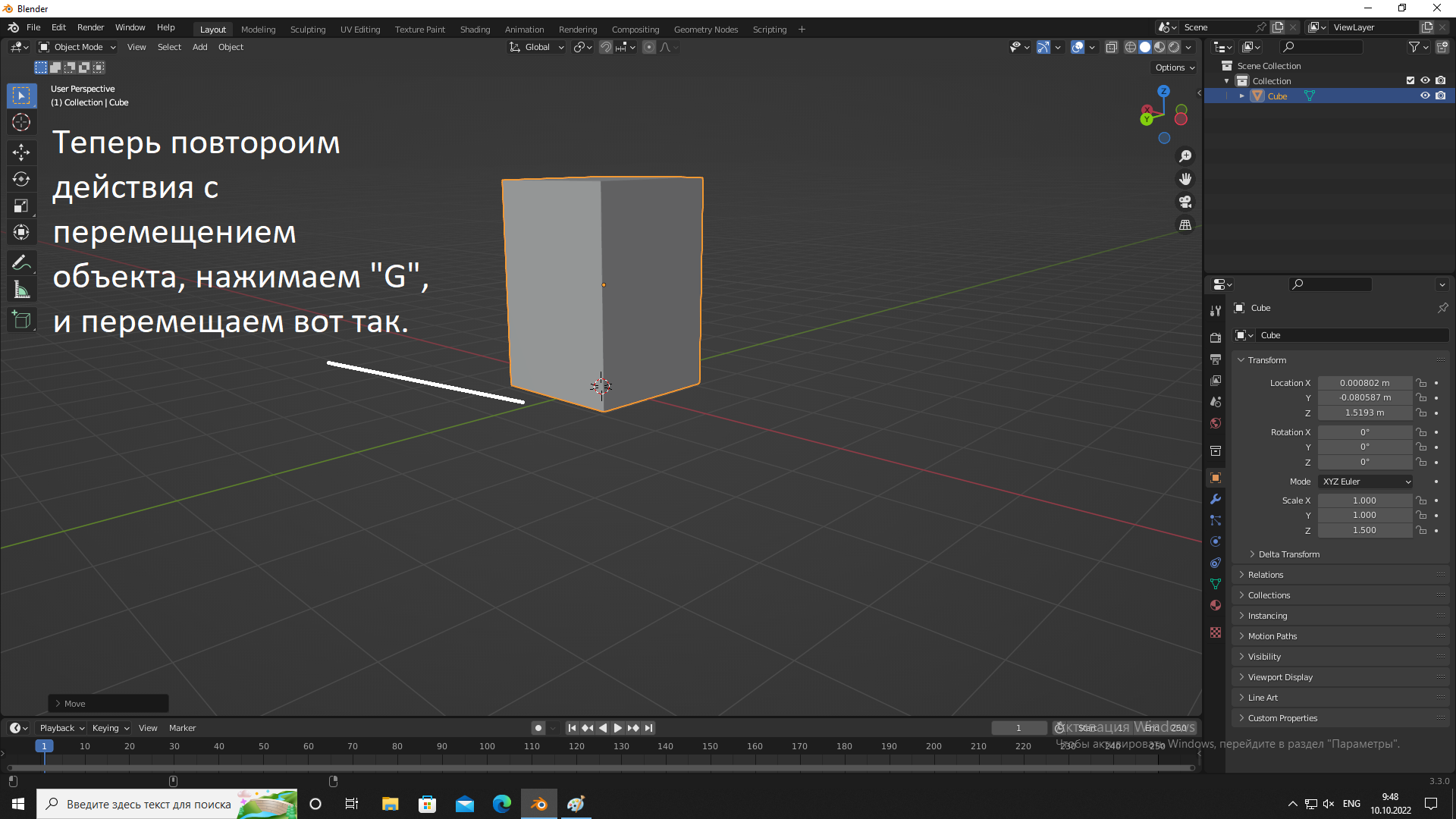The height and width of the screenshot is (819, 1456).
Task: Open the Tool properties tab
Action: [1216, 311]
